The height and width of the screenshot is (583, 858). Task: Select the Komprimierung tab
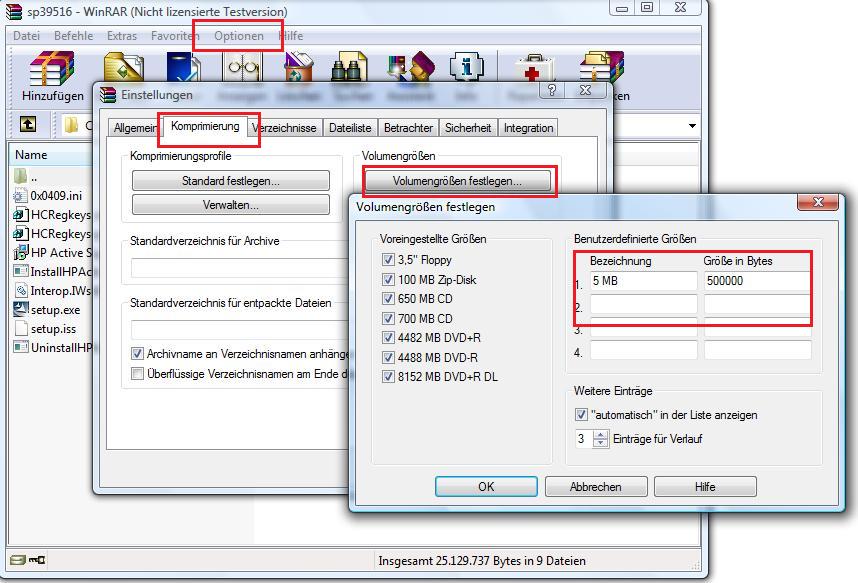pyautogui.click(x=205, y=126)
